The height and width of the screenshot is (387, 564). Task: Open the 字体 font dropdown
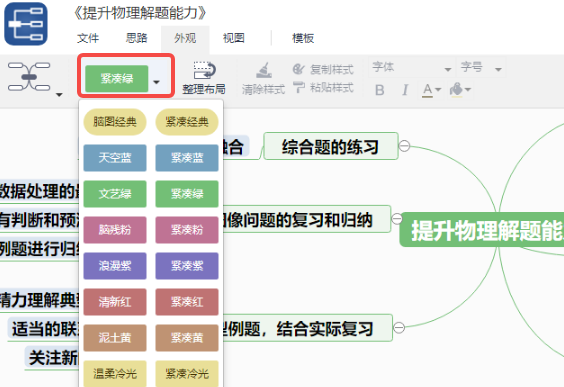(x=411, y=67)
